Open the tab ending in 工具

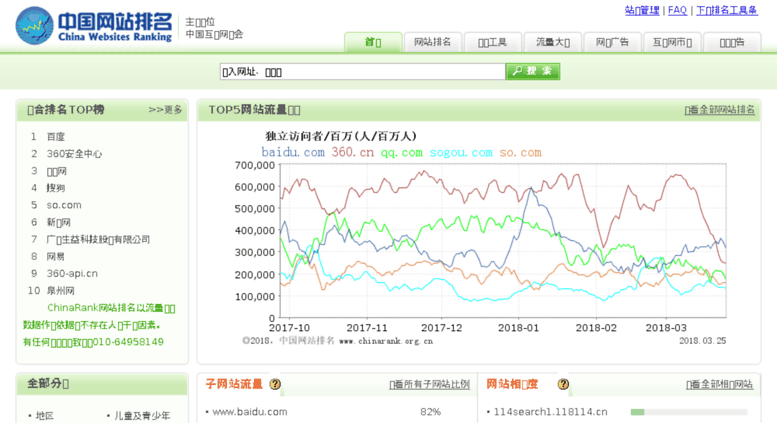click(493, 42)
